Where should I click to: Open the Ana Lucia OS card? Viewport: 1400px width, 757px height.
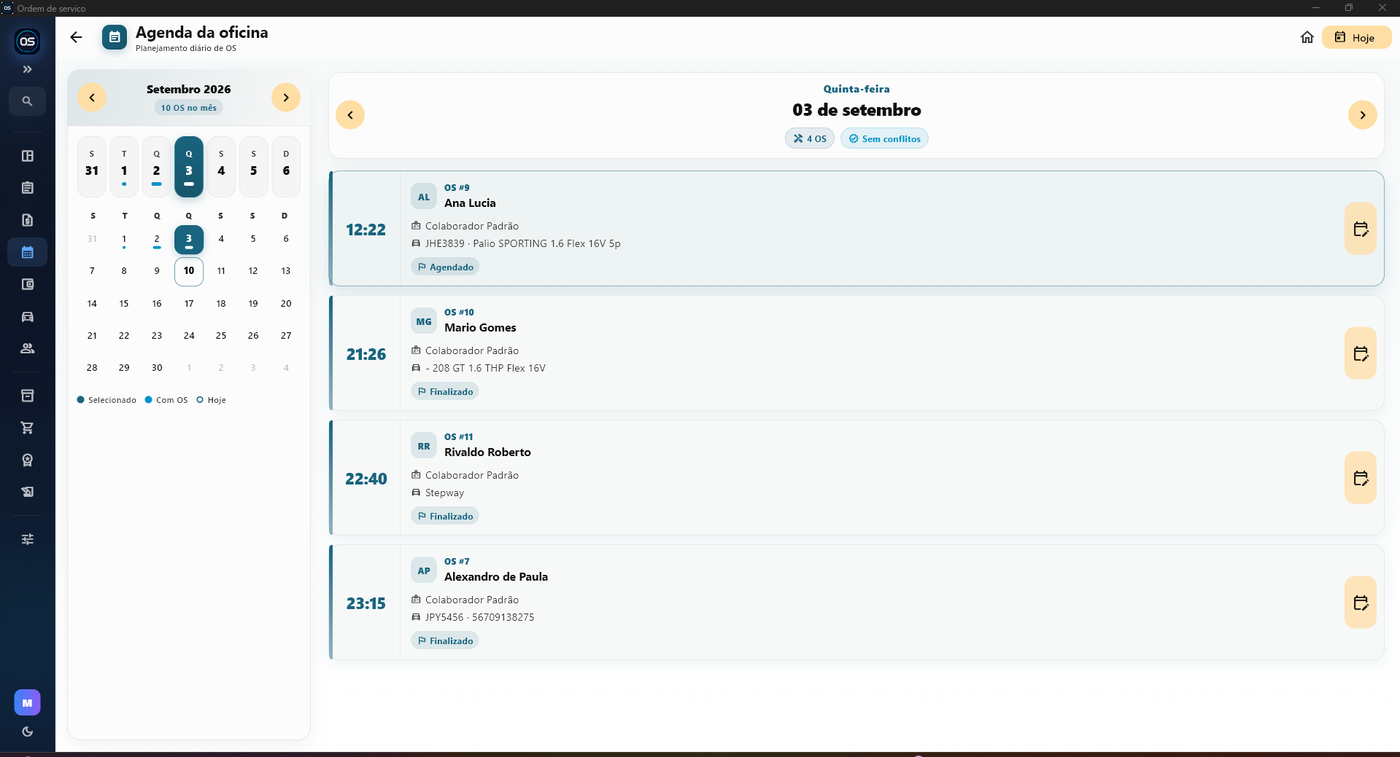point(857,229)
